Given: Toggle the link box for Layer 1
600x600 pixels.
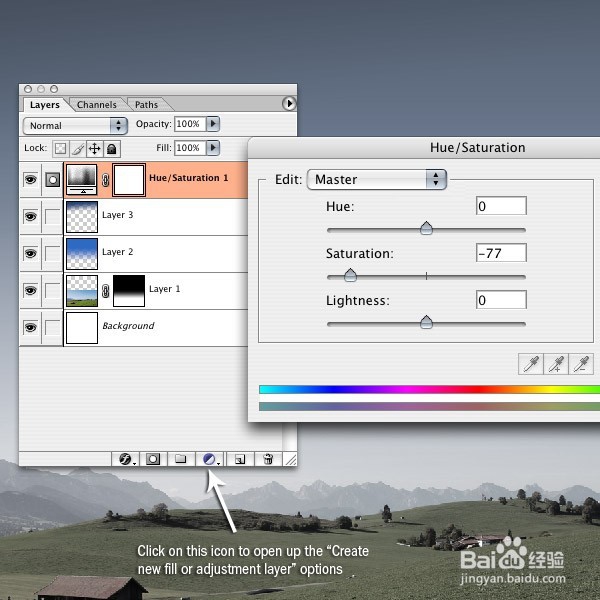Looking at the screenshot, I should point(52,290).
